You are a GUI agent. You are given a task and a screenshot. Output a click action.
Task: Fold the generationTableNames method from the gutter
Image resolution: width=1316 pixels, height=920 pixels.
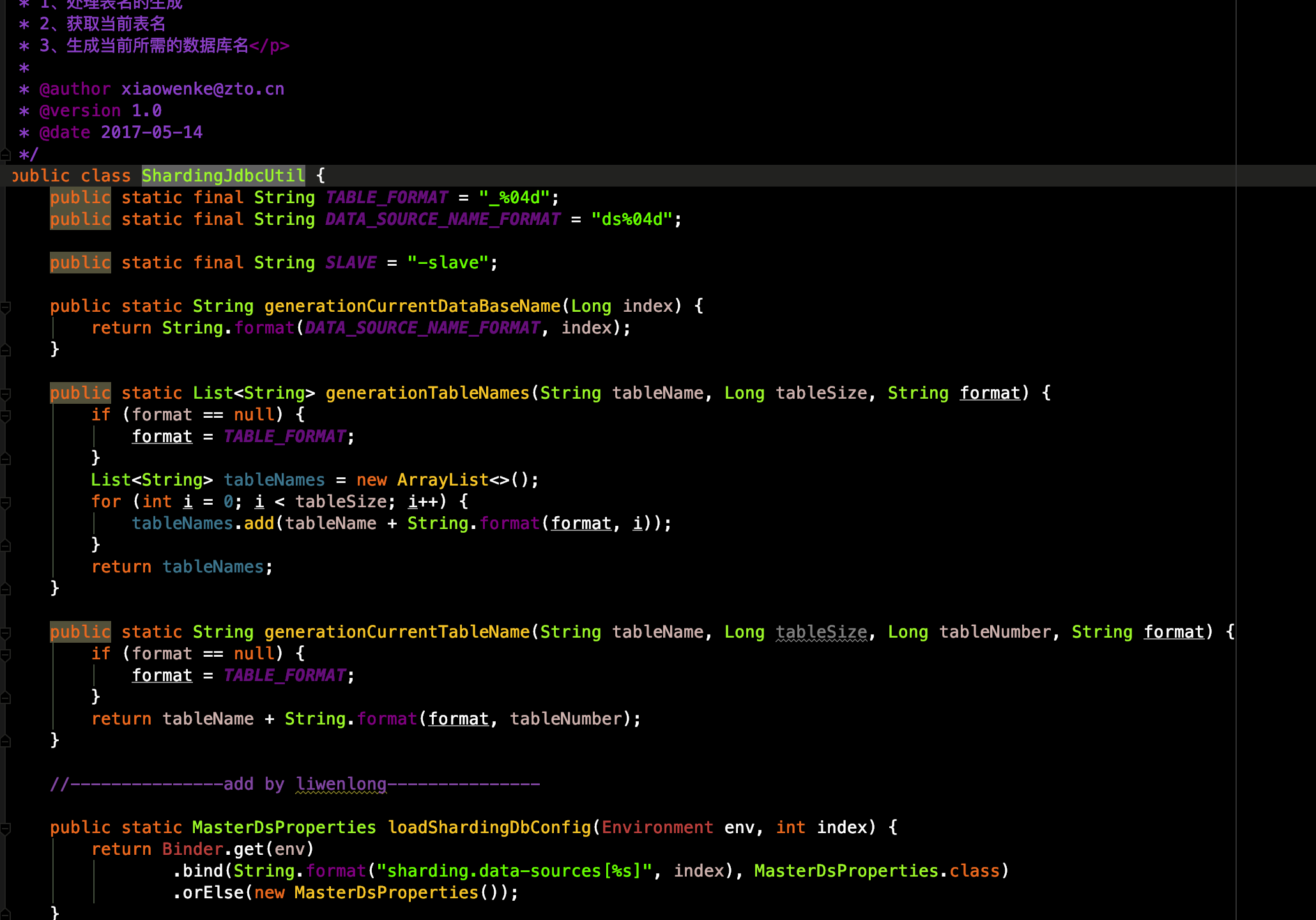pyautogui.click(x=5, y=394)
